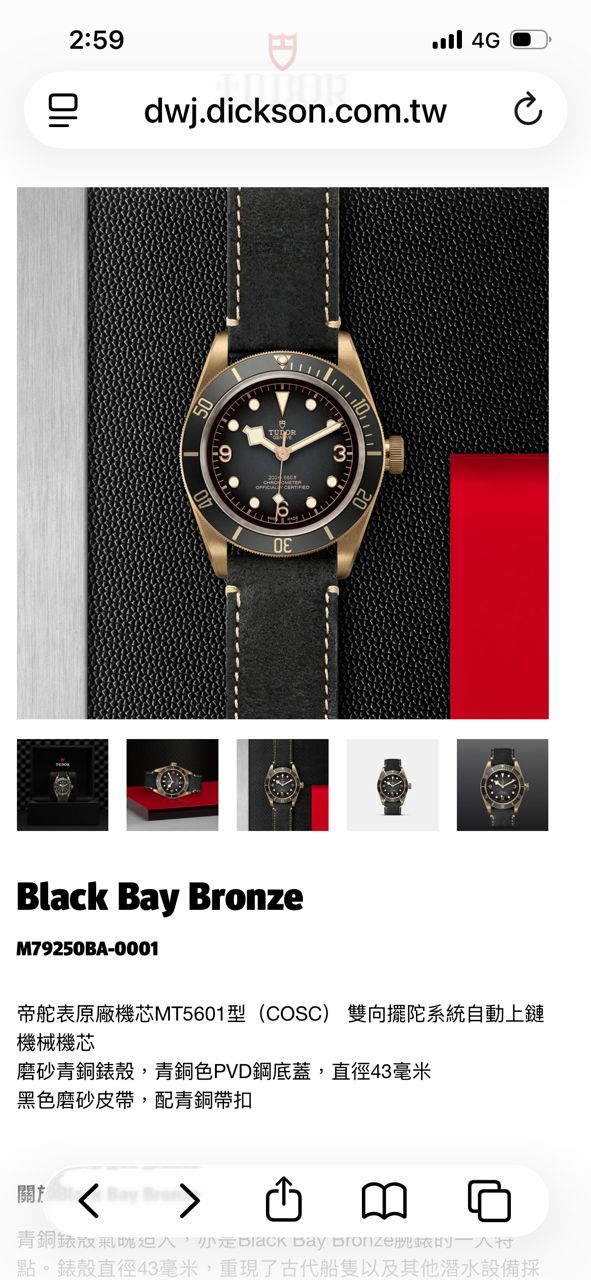Image resolution: width=591 pixels, height=1280 pixels.
Task: Go back with the left chevron
Action: 89,1200
